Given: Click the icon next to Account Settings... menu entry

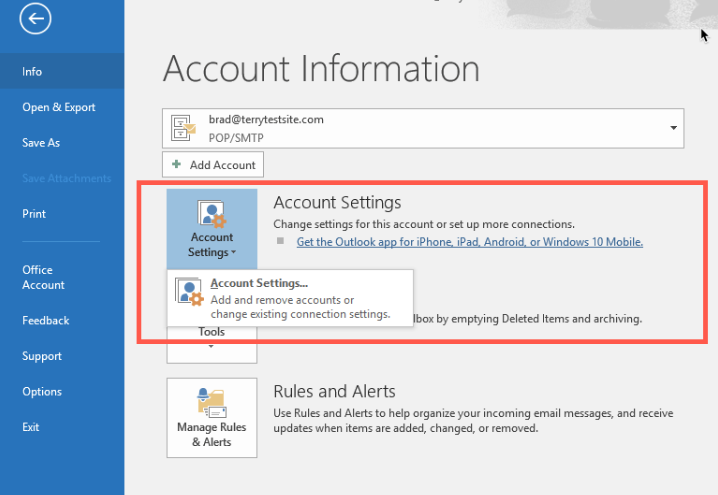Looking at the screenshot, I should click(189, 291).
